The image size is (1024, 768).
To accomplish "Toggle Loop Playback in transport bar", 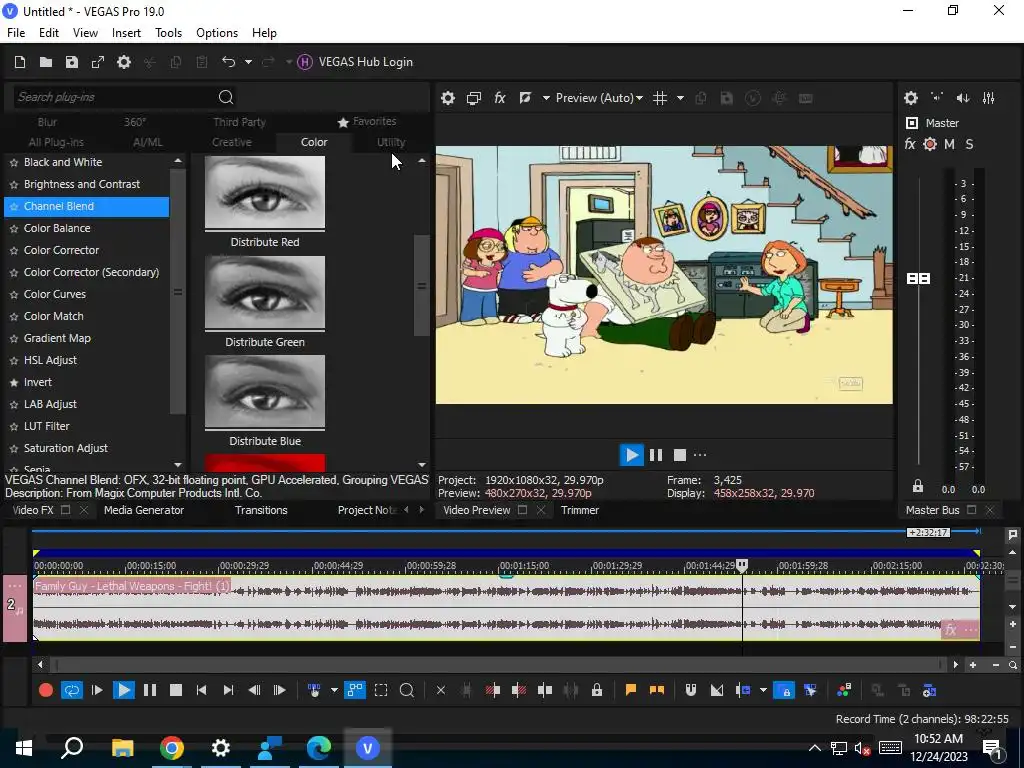I will 72,690.
